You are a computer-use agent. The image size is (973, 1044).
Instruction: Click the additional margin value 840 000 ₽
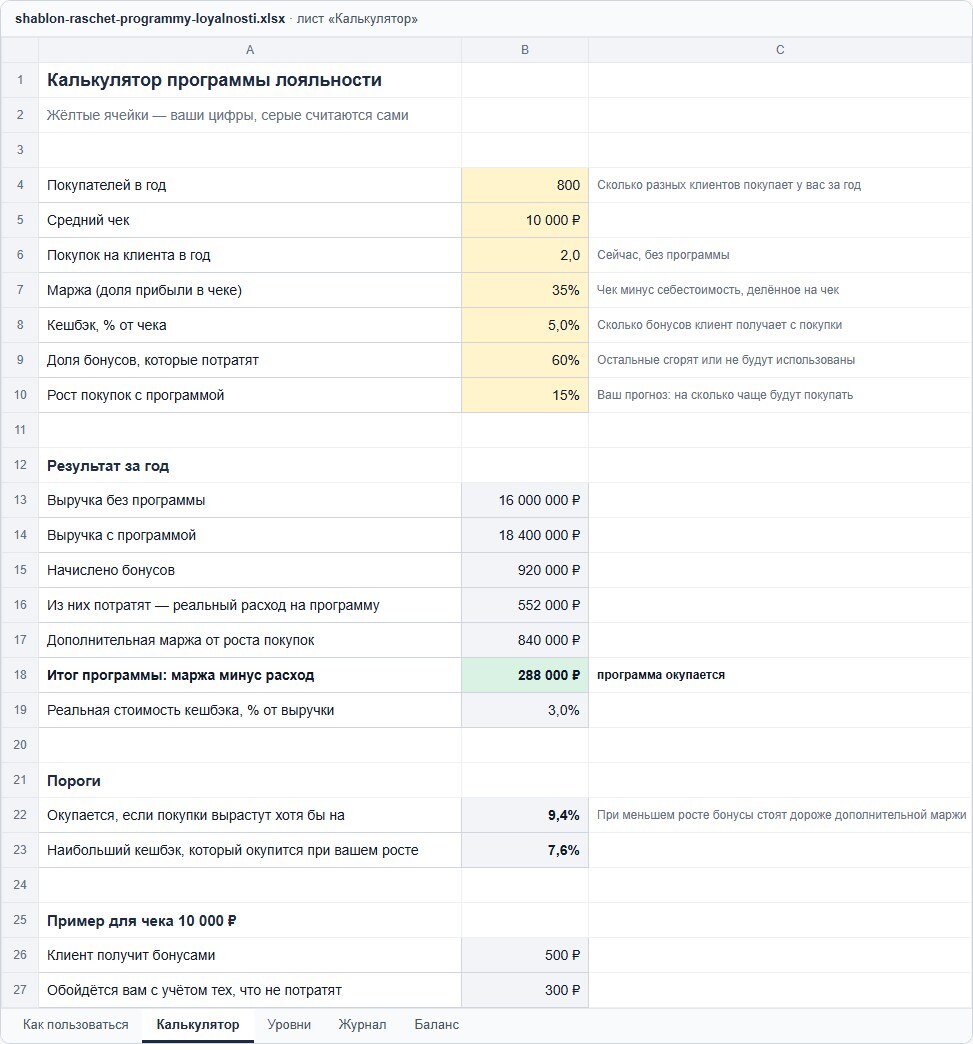click(525, 640)
